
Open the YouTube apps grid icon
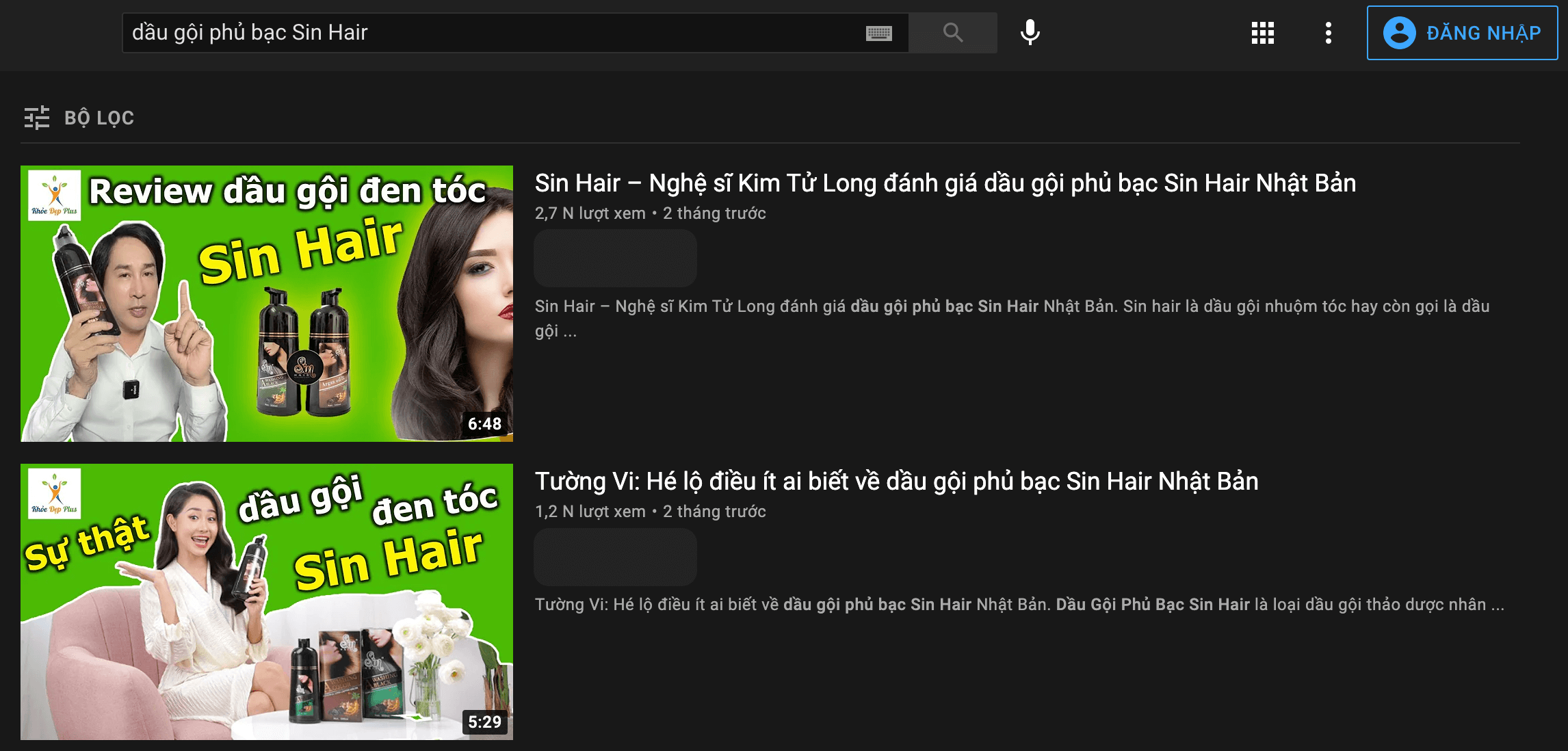pos(1263,33)
